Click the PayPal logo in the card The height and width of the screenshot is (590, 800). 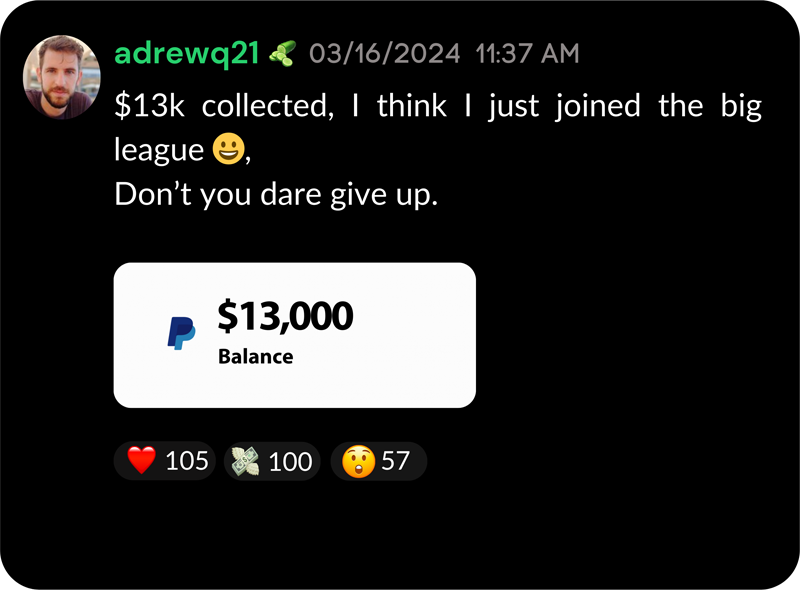181,333
